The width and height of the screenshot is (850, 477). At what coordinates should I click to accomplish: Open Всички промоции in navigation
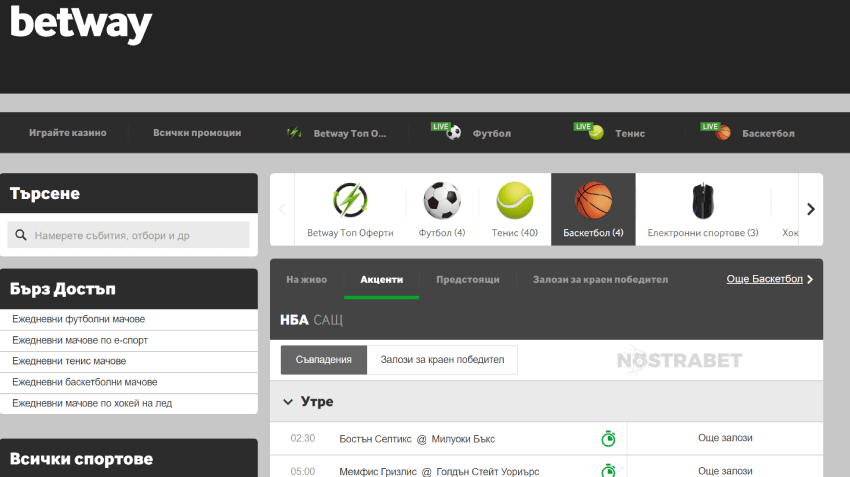pos(197,133)
